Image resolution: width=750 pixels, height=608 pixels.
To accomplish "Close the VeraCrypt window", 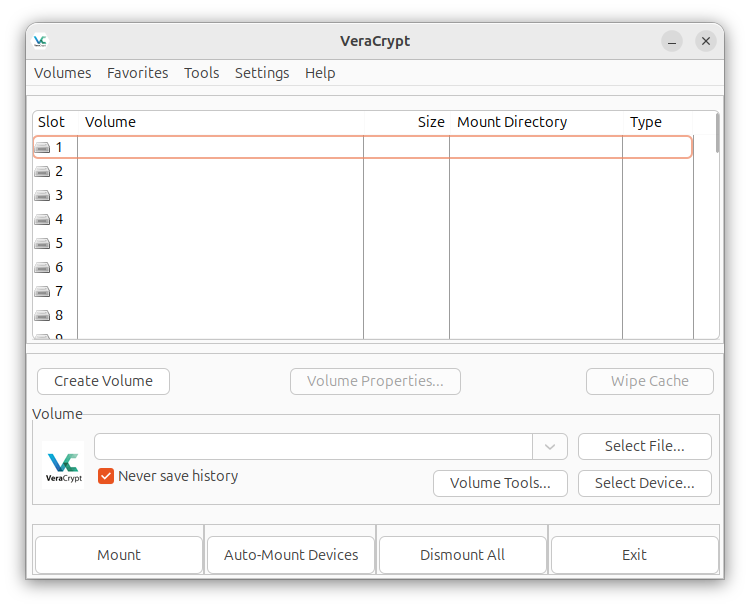I will click(x=706, y=42).
